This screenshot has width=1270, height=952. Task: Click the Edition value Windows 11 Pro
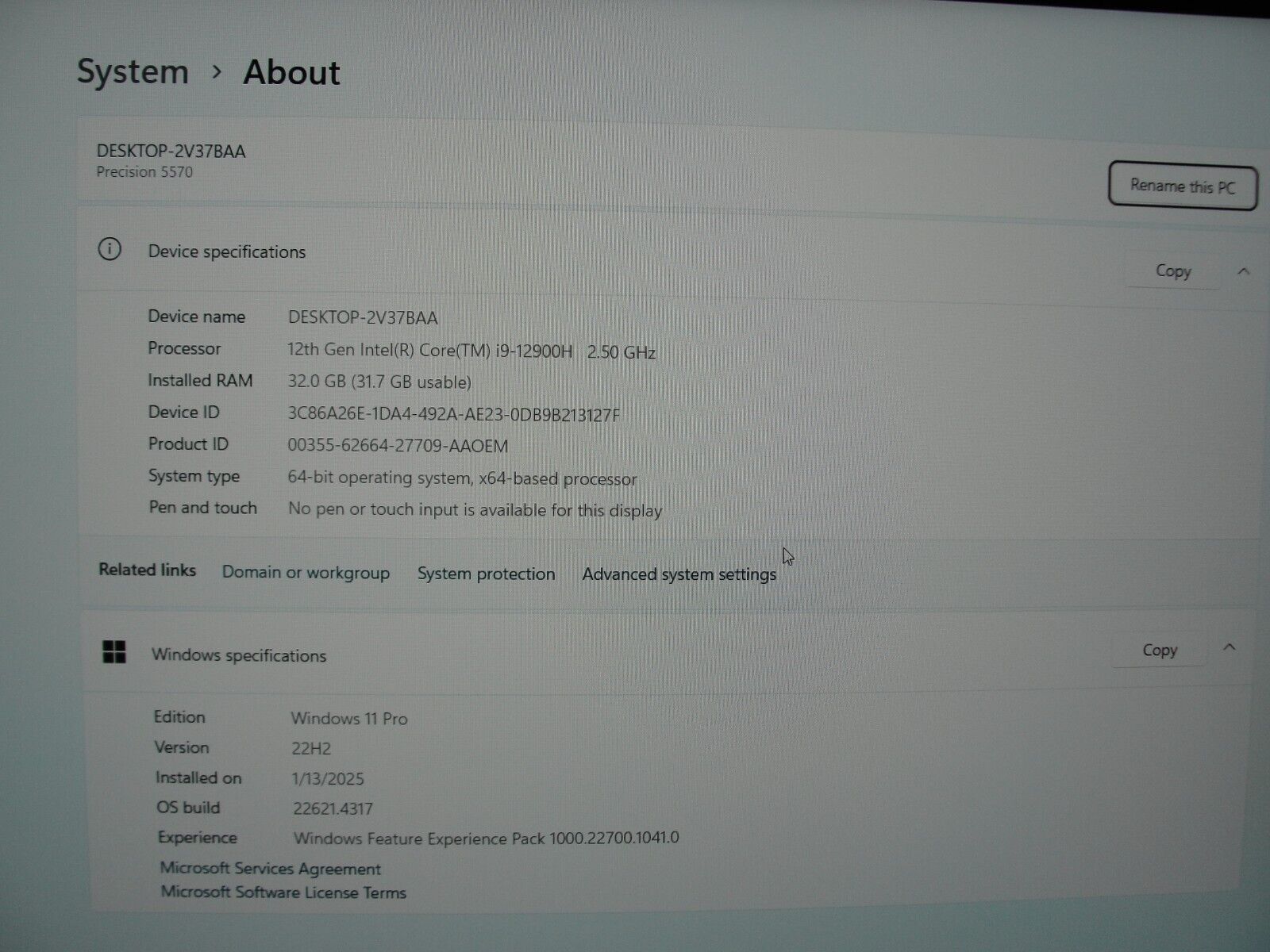[x=349, y=719]
